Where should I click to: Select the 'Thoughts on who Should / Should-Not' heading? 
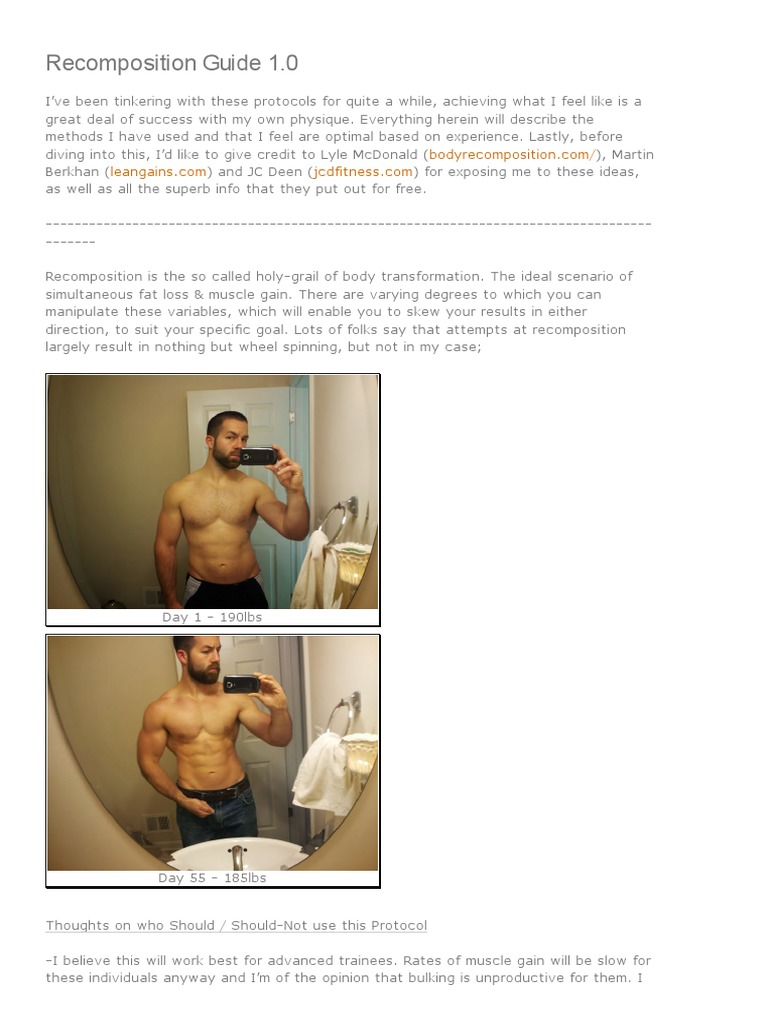(x=236, y=925)
